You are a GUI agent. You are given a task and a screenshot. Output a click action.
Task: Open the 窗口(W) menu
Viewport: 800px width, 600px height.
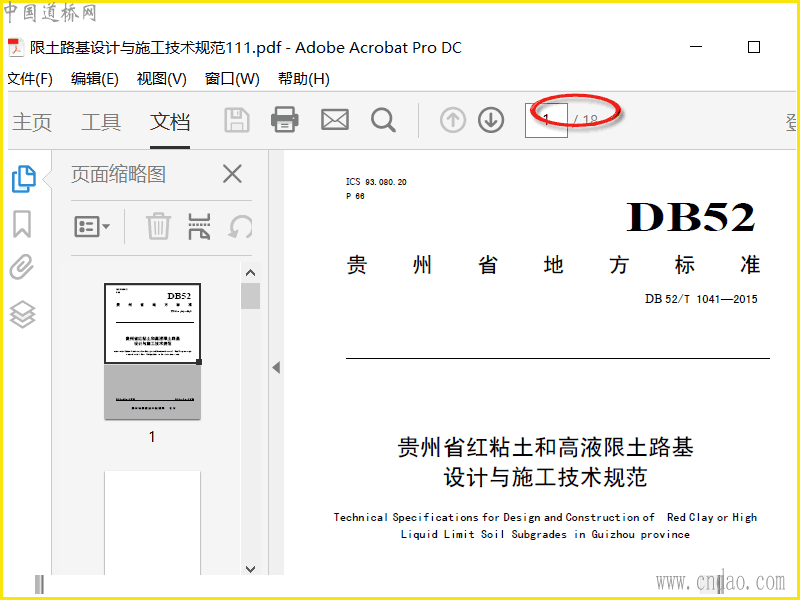[x=232, y=79]
